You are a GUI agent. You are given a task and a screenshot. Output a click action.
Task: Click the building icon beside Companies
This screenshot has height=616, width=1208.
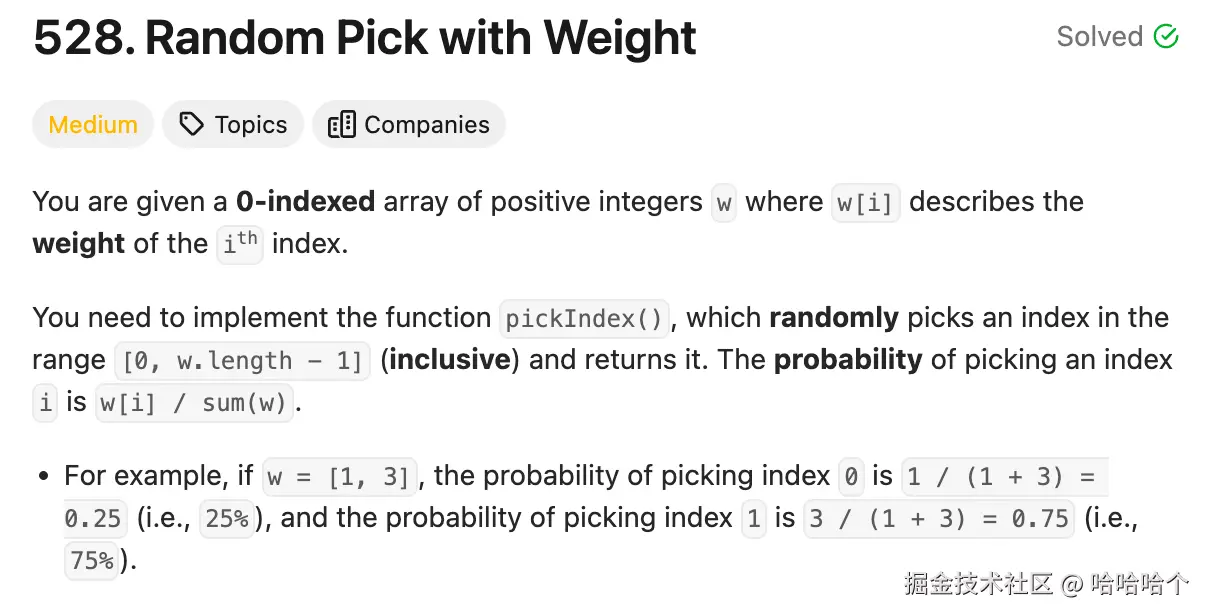pyautogui.click(x=341, y=125)
